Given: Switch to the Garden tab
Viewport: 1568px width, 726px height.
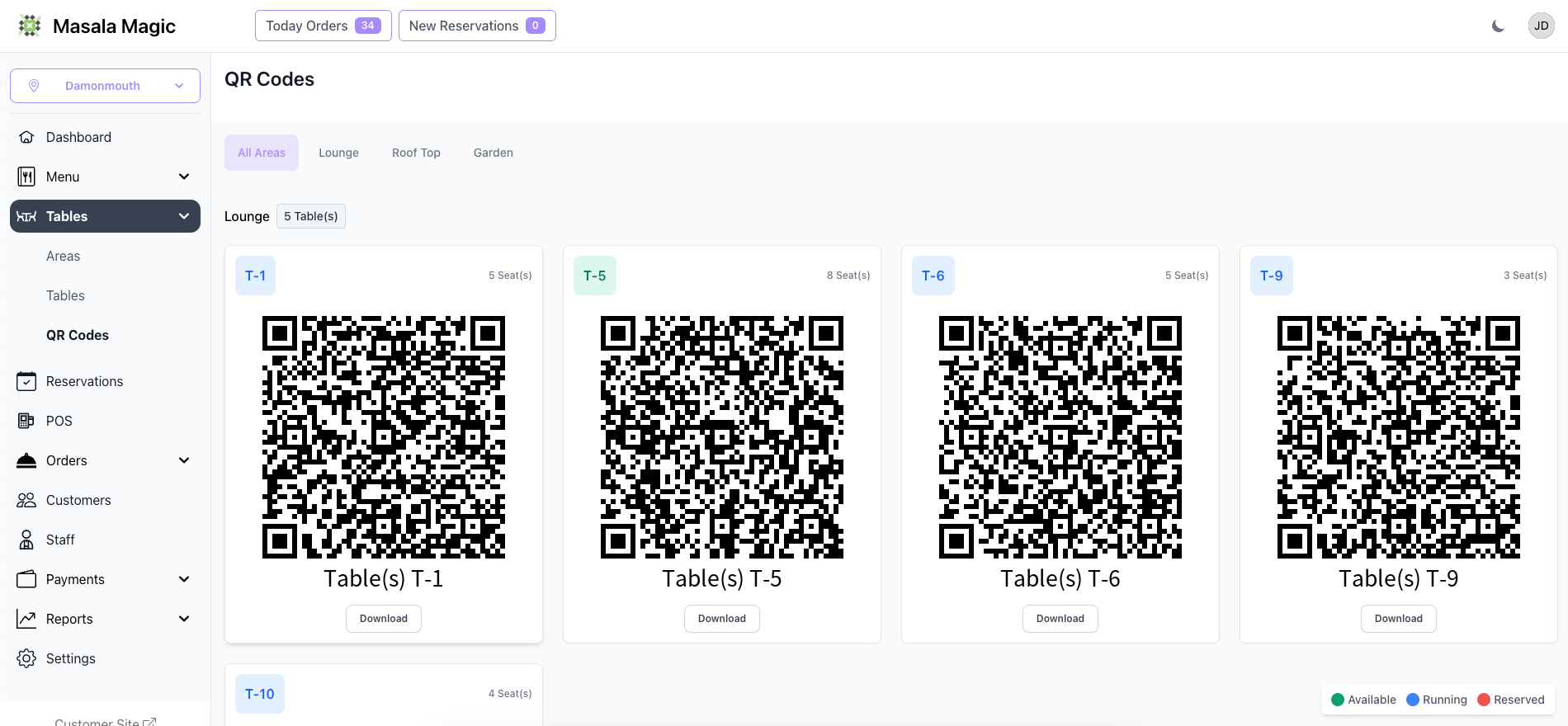Looking at the screenshot, I should point(494,153).
